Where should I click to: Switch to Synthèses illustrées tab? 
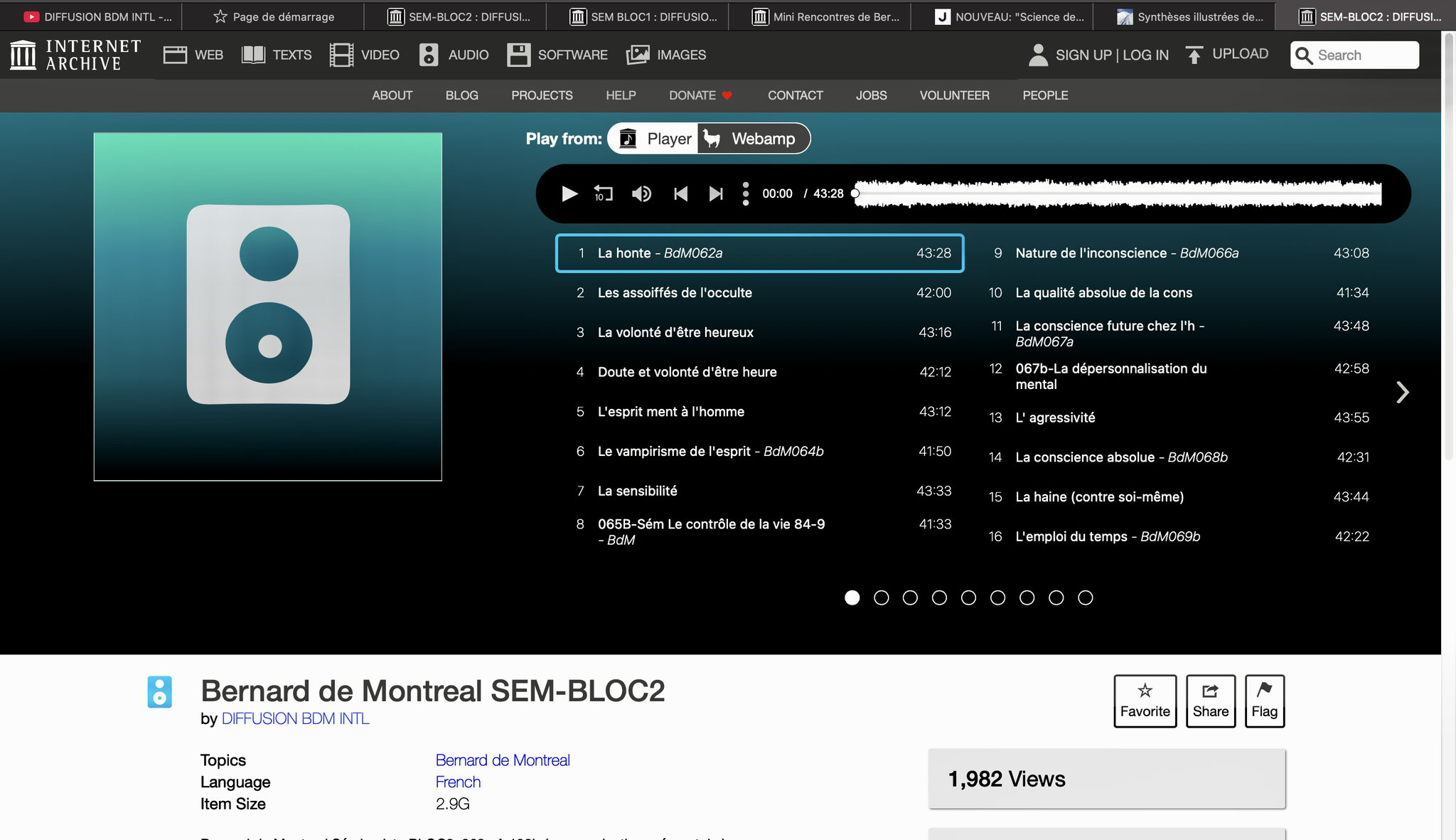point(1184,16)
